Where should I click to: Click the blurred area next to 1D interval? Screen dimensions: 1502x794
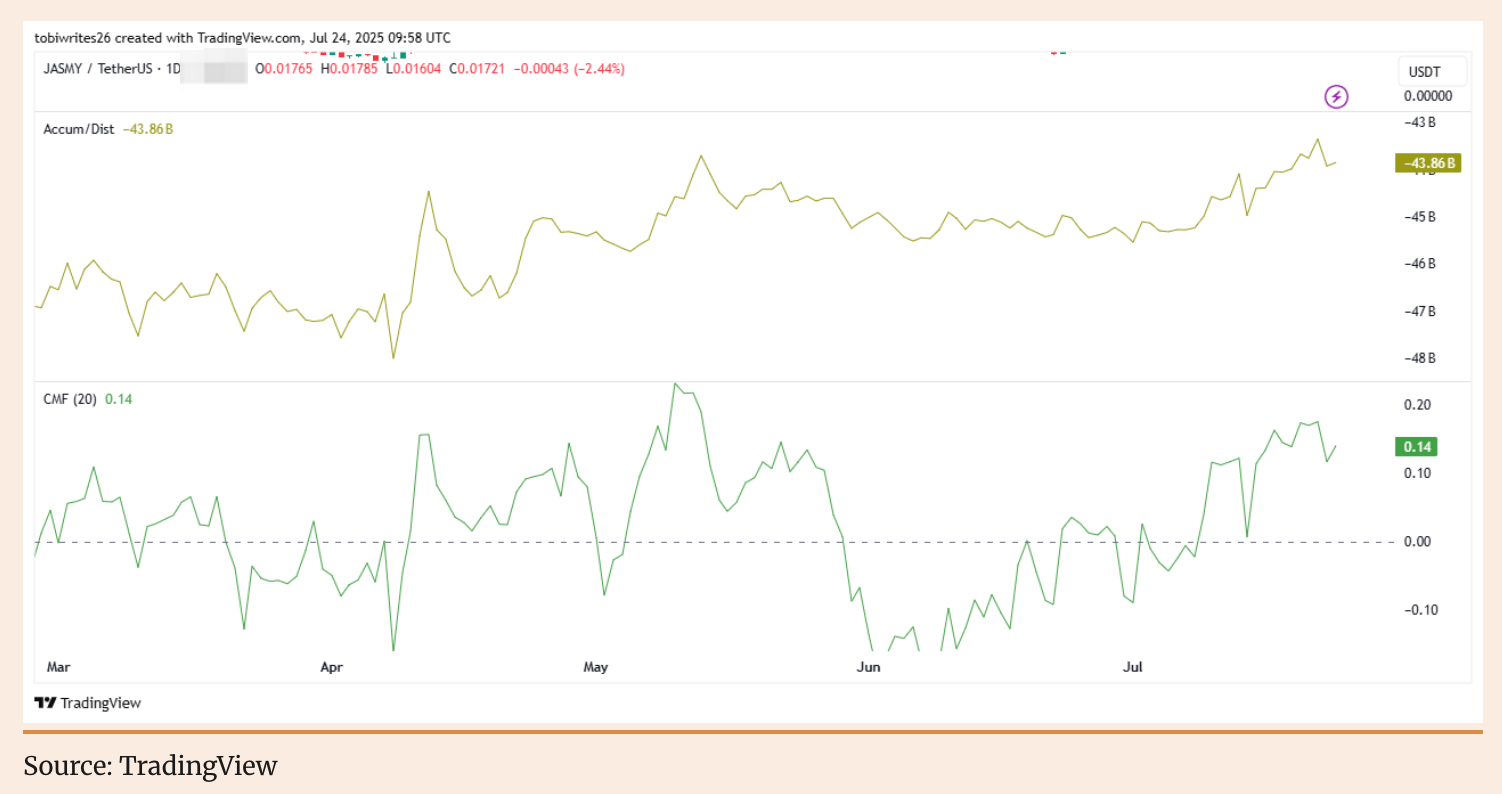click(215, 70)
